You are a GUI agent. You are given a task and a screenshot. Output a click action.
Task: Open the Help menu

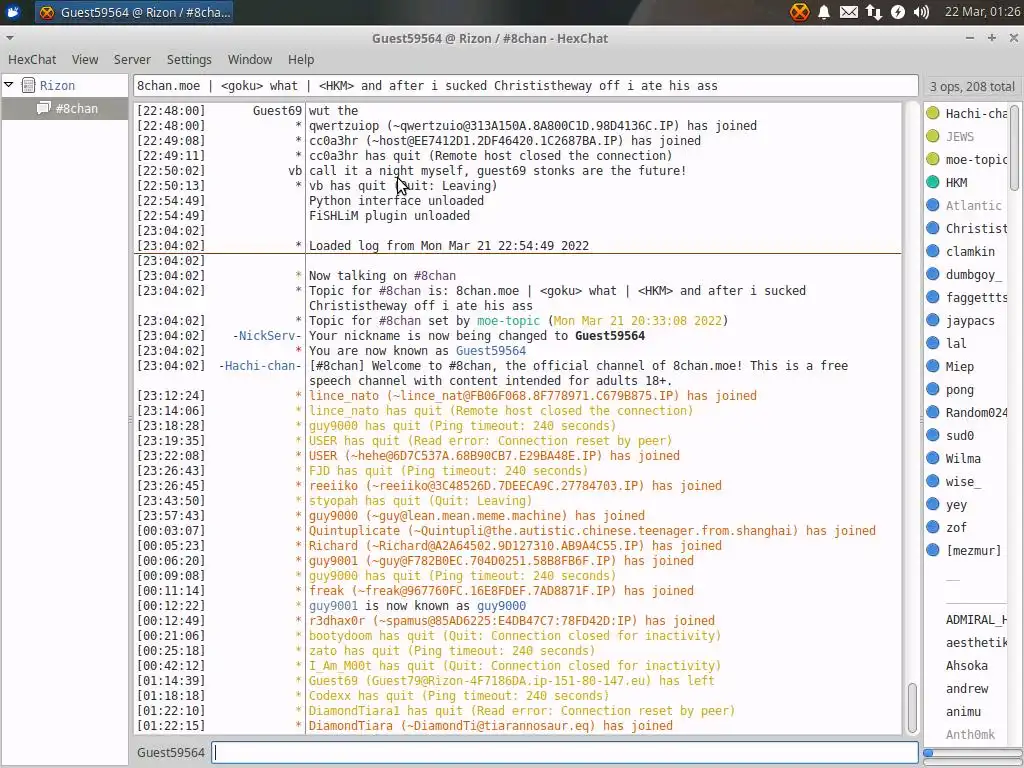click(300, 59)
